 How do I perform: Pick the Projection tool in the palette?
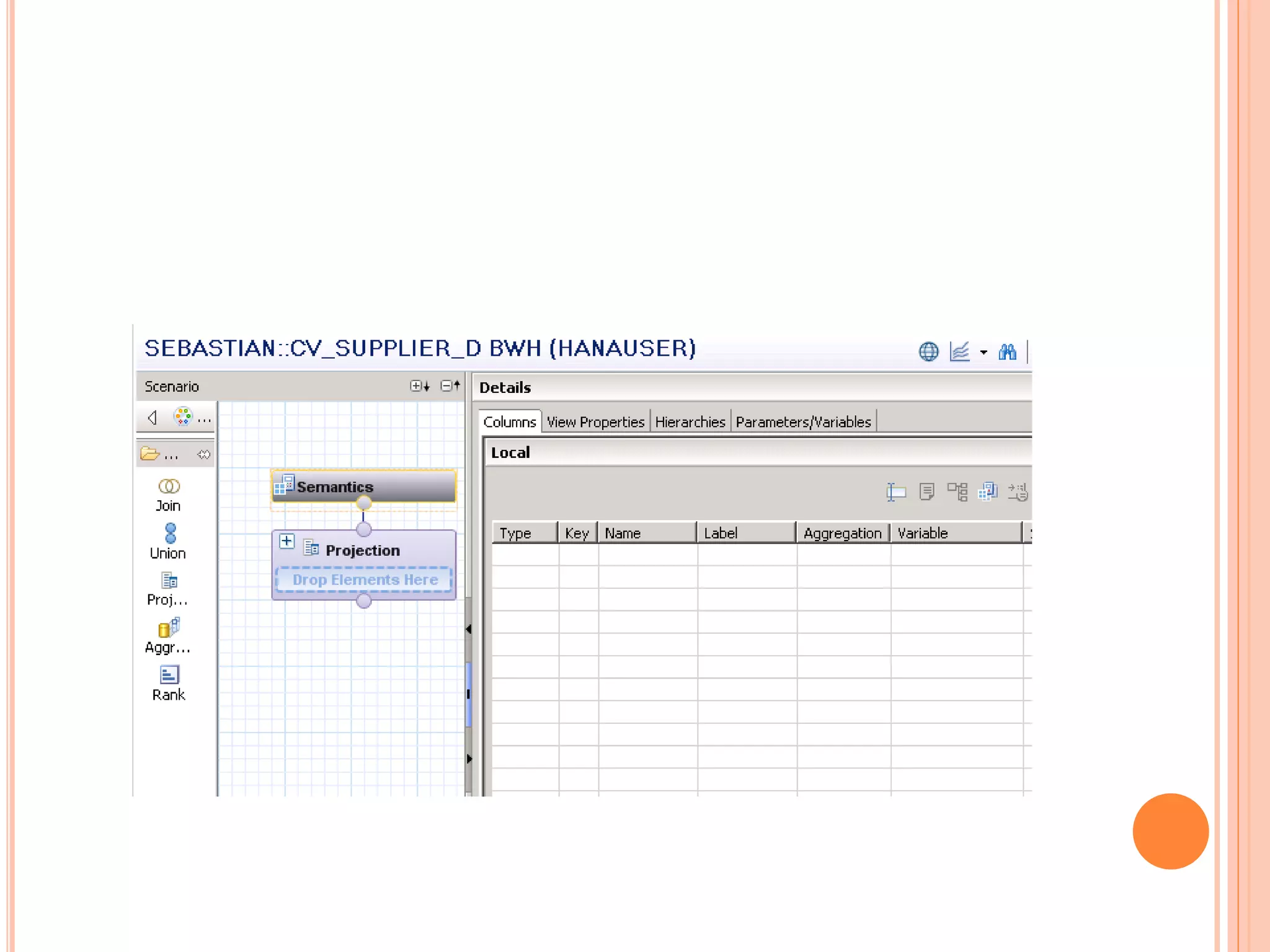coord(168,589)
